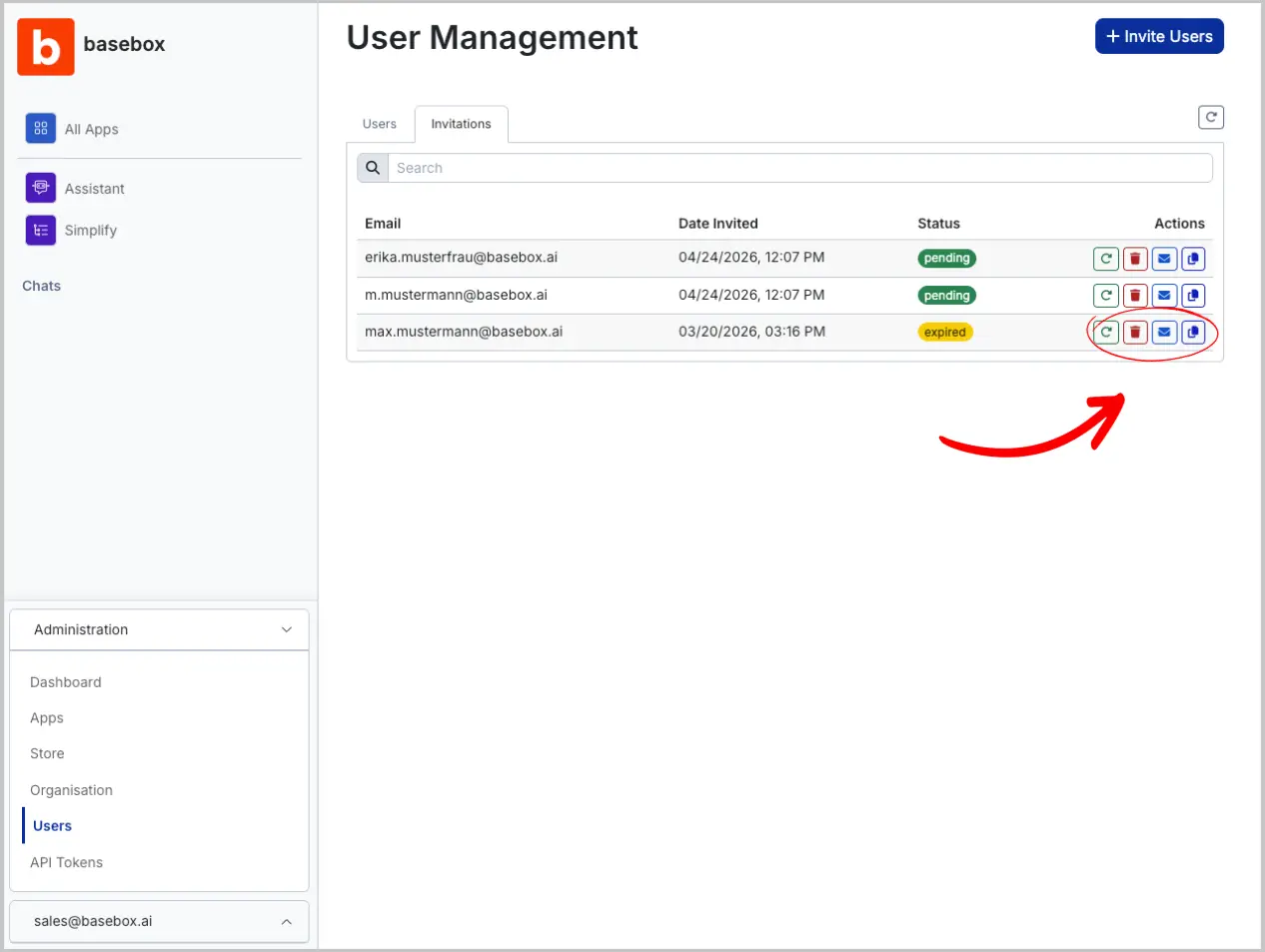Viewport: 1265px width, 952px height.
Task: Open API Tokens in Administration
Action: point(66,862)
